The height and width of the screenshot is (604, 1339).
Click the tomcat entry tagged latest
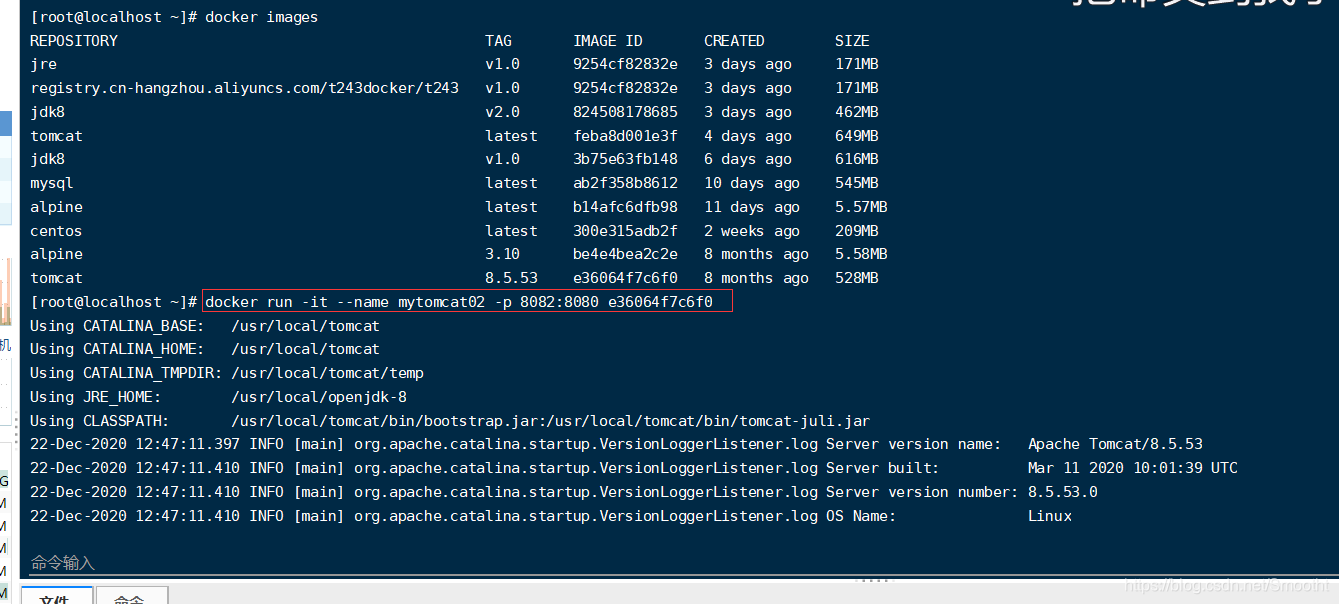(56, 136)
